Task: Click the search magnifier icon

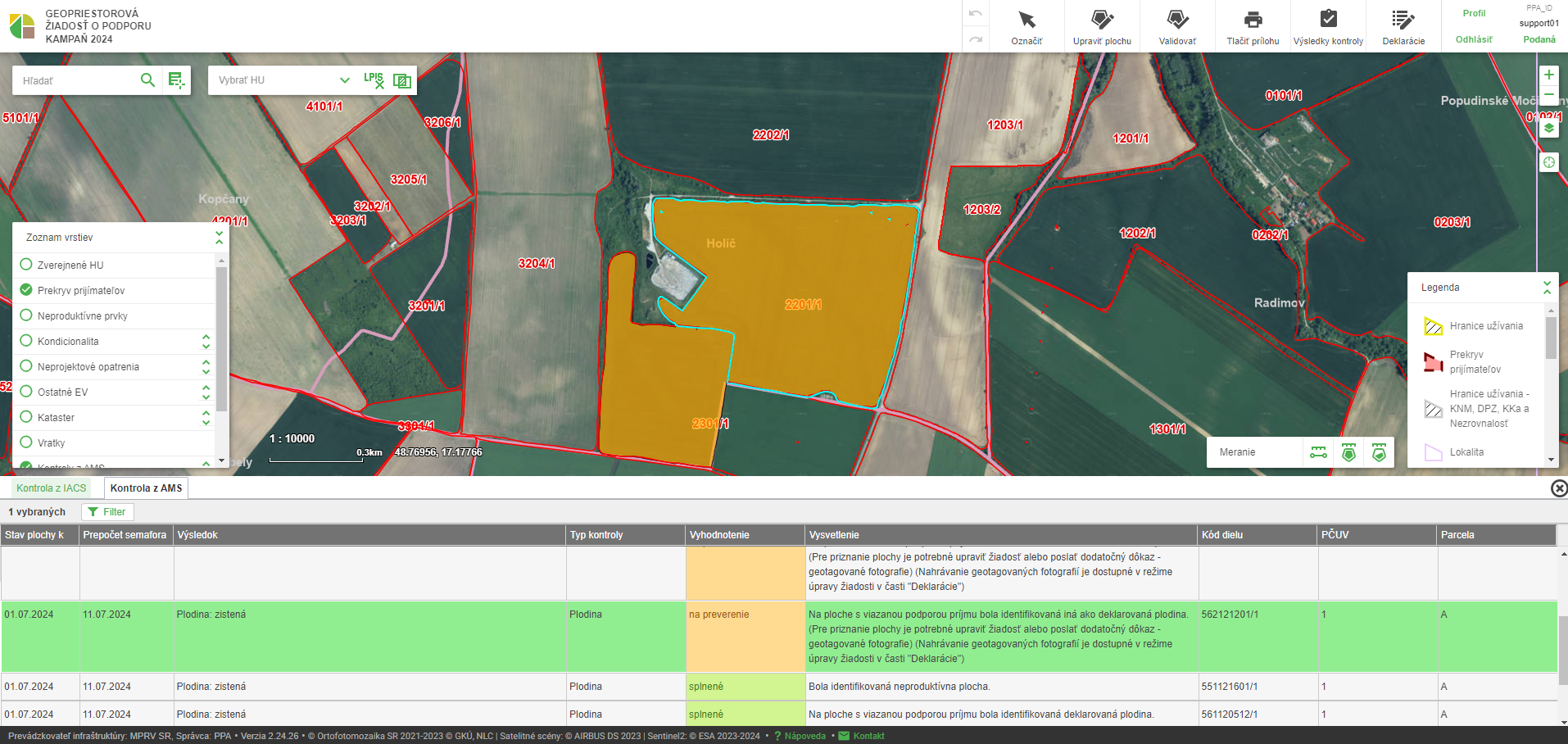Action: (147, 79)
